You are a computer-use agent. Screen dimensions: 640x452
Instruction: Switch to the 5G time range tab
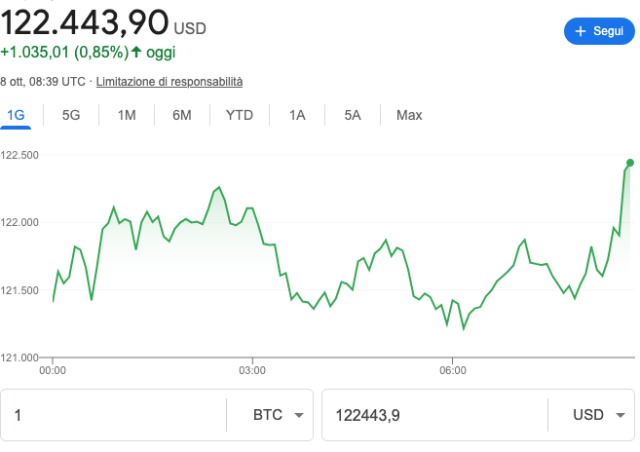click(x=71, y=115)
